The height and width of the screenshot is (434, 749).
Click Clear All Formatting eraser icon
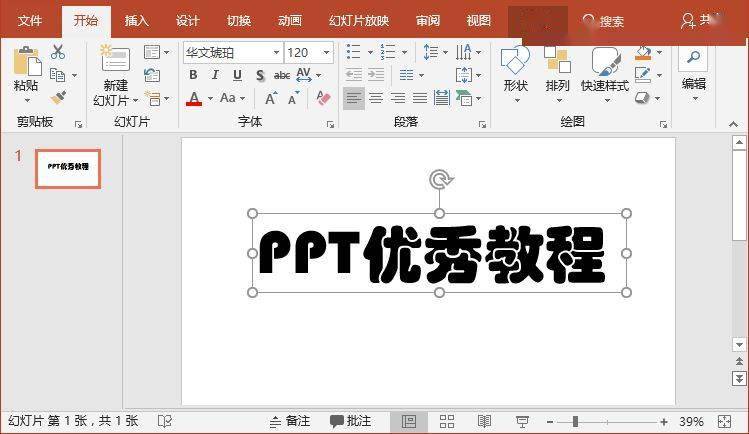click(x=323, y=98)
